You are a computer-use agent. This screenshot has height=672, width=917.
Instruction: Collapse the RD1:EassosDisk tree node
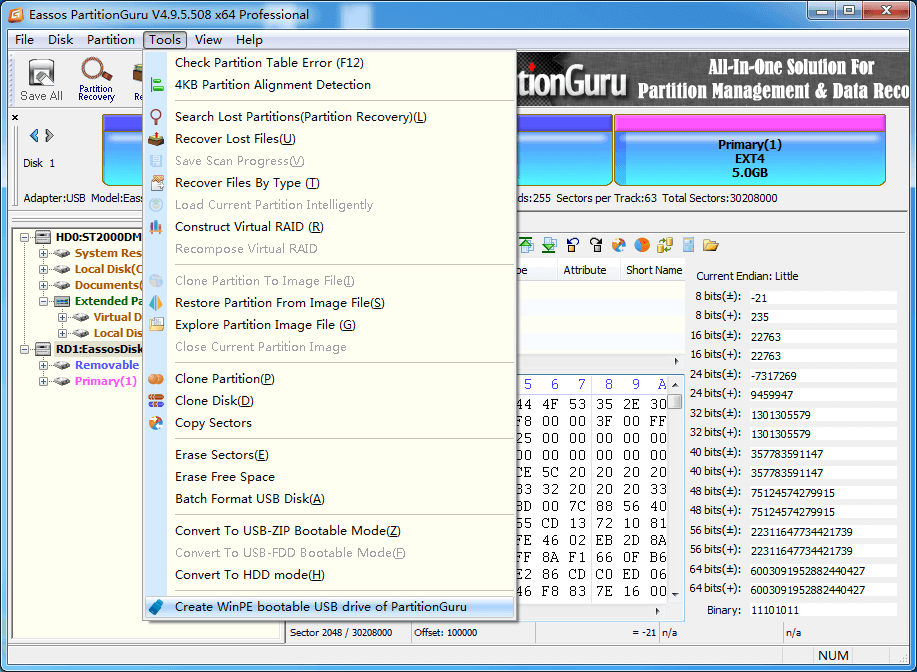pos(25,349)
